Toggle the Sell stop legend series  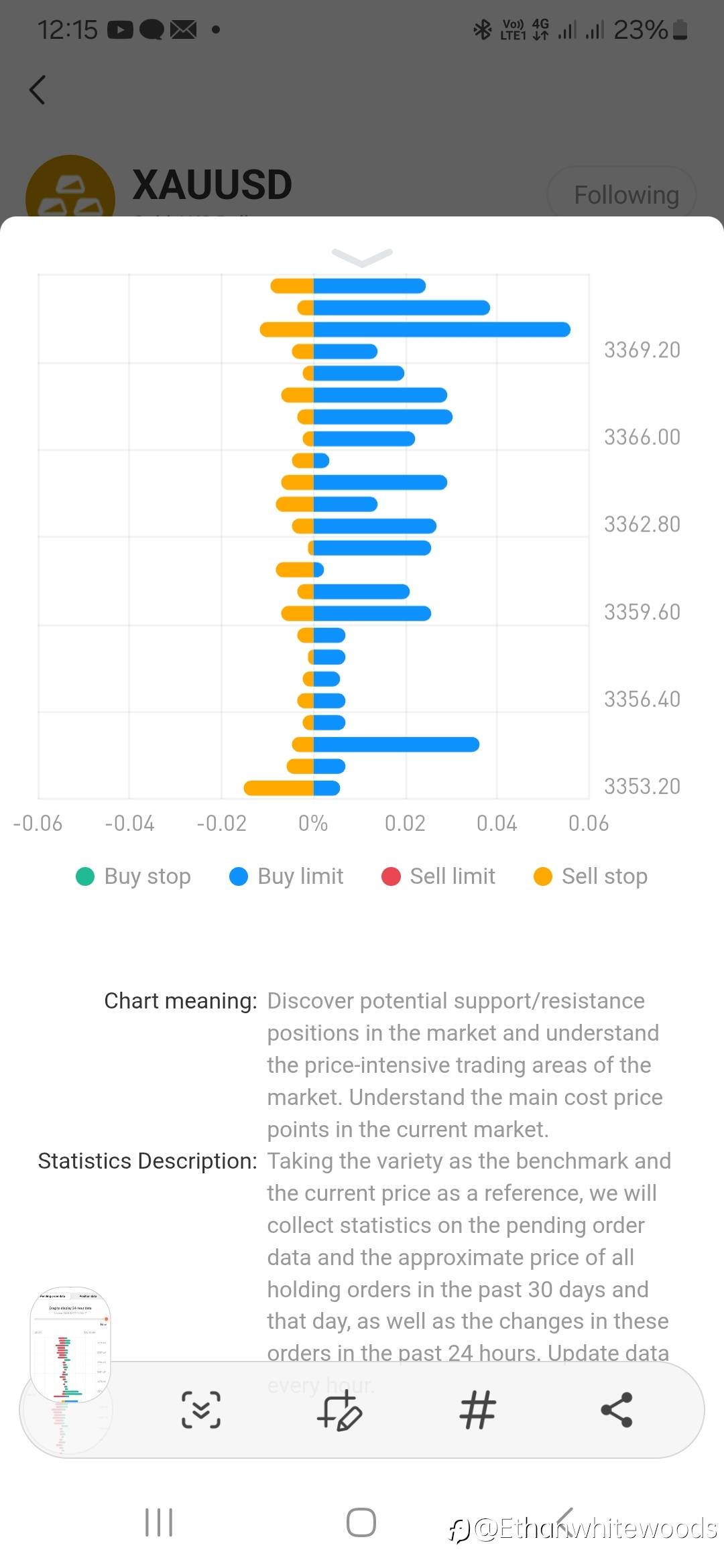[591, 876]
